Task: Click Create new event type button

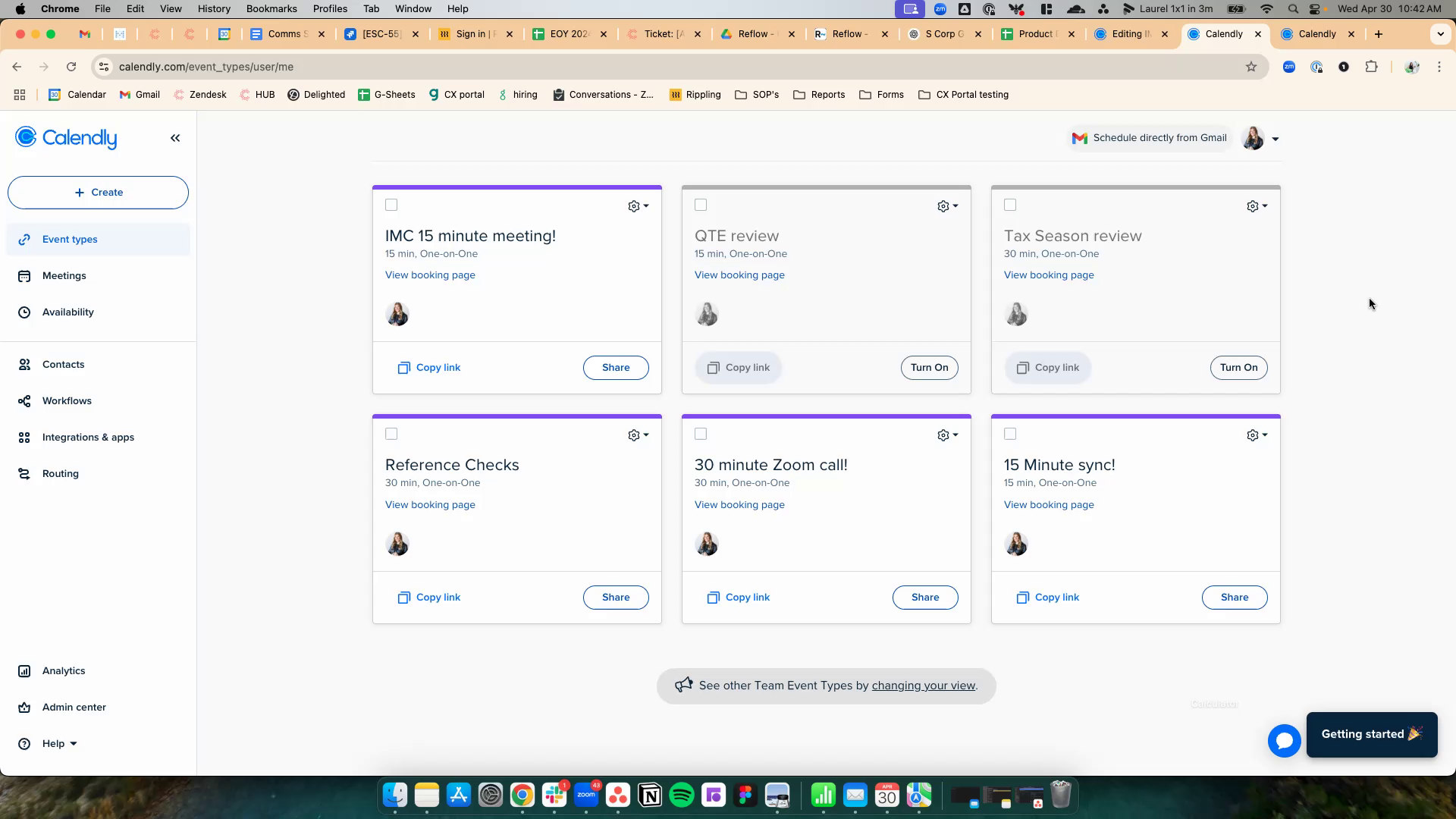Action: pyautogui.click(x=98, y=193)
